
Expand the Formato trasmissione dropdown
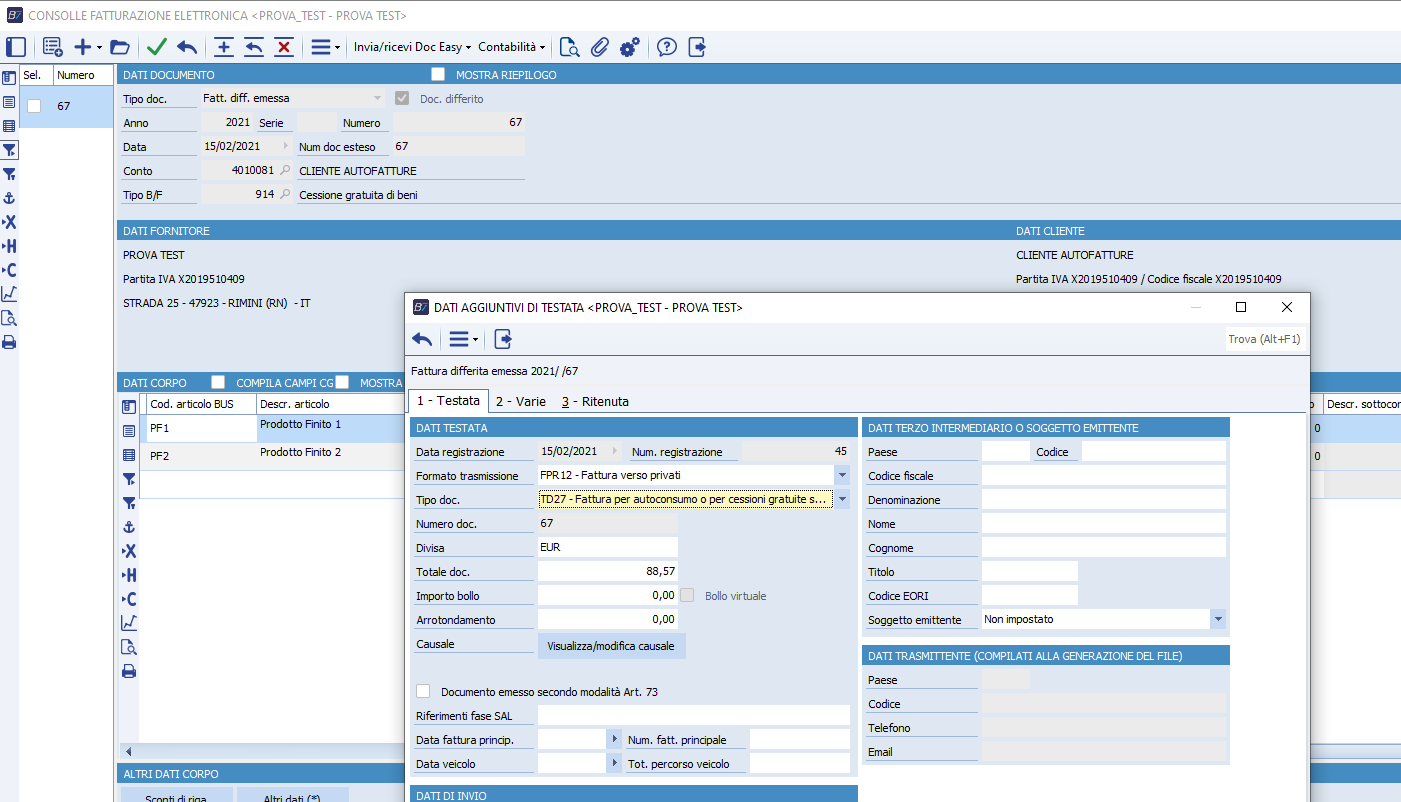click(841, 475)
